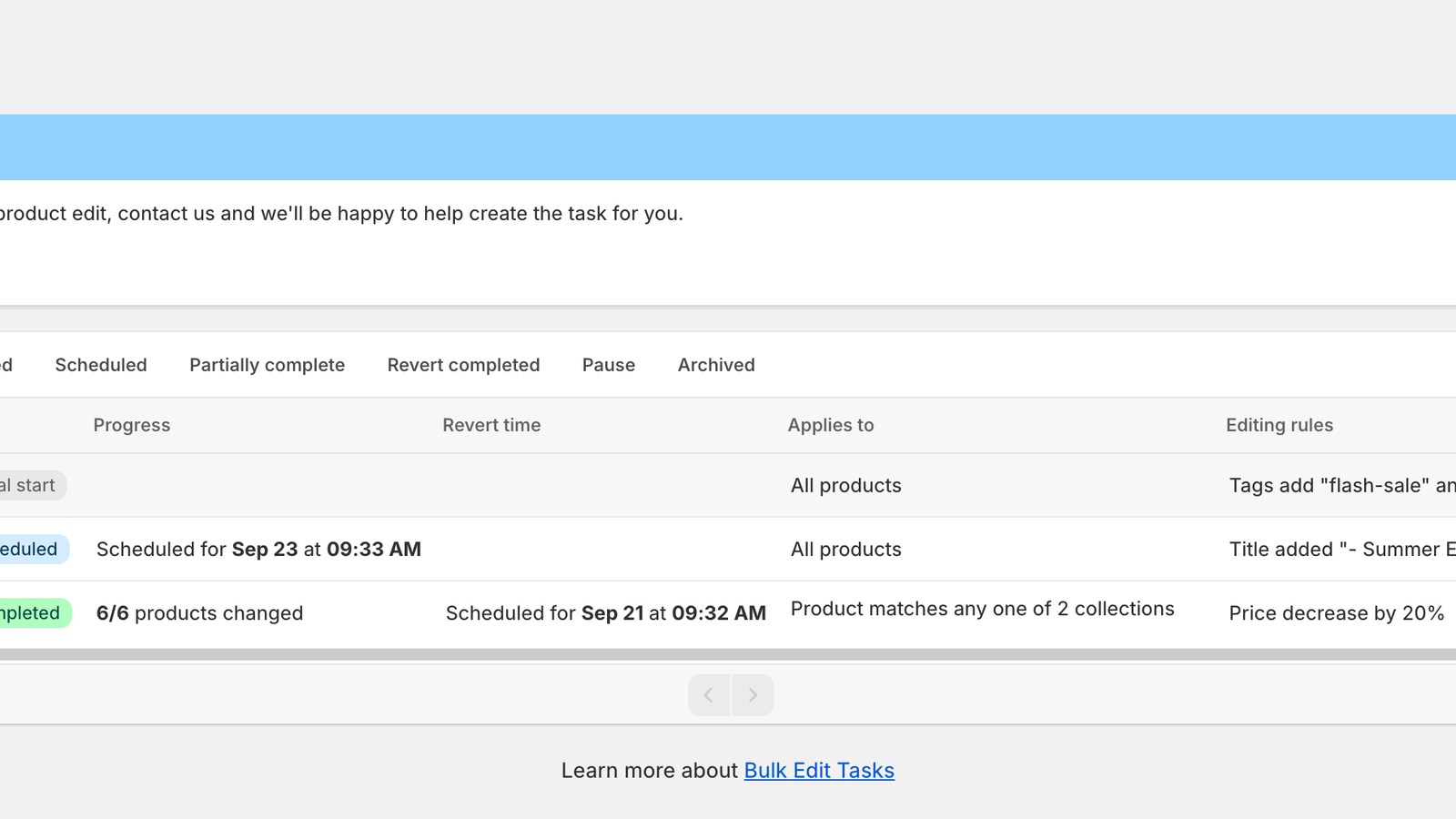Viewport: 1456px width, 819px height.
Task: Show the Archived tab
Action: (x=716, y=365)
